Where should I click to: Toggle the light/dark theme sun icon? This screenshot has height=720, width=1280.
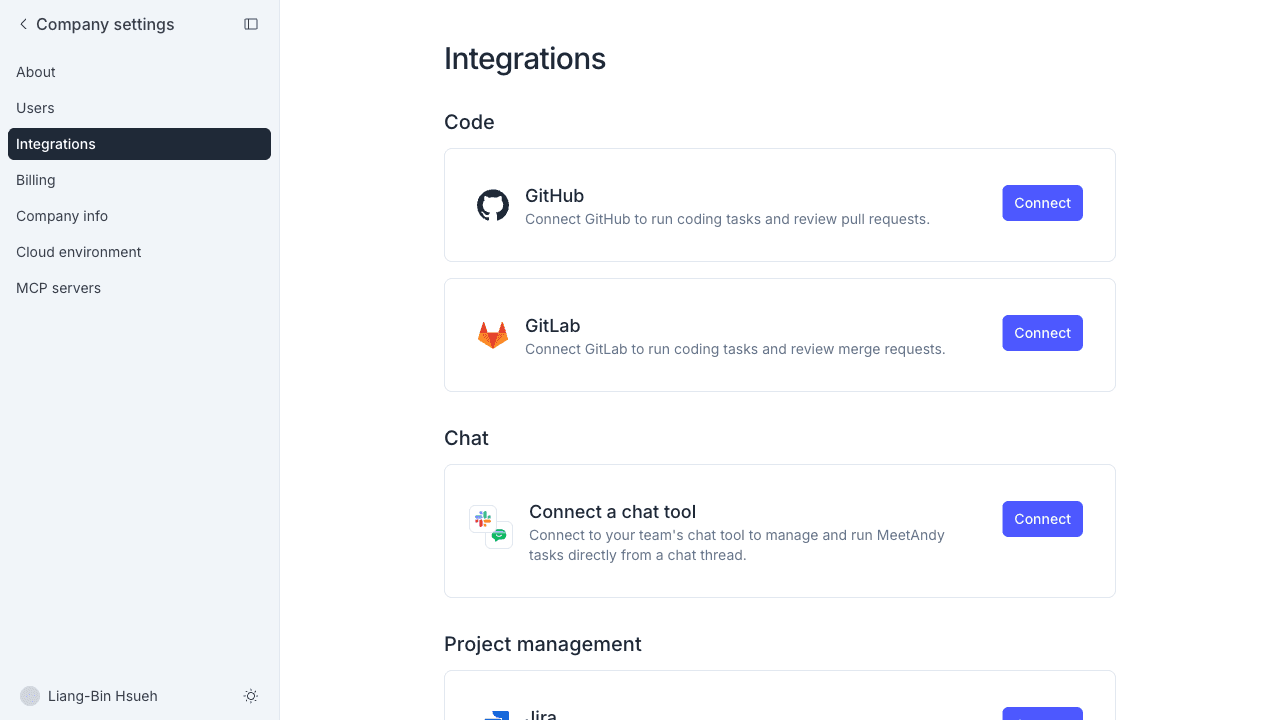coord(251,696)
